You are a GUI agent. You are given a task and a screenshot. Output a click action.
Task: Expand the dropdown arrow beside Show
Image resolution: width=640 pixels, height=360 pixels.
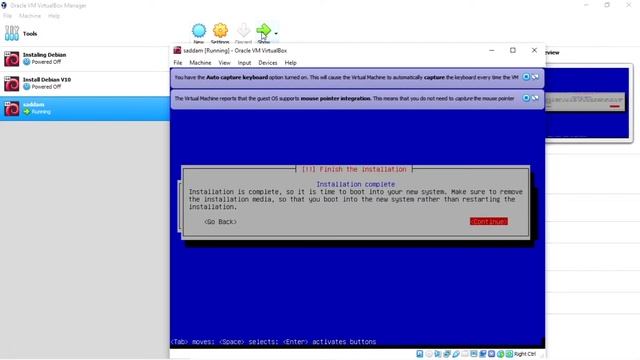click(x=276, y=33)
